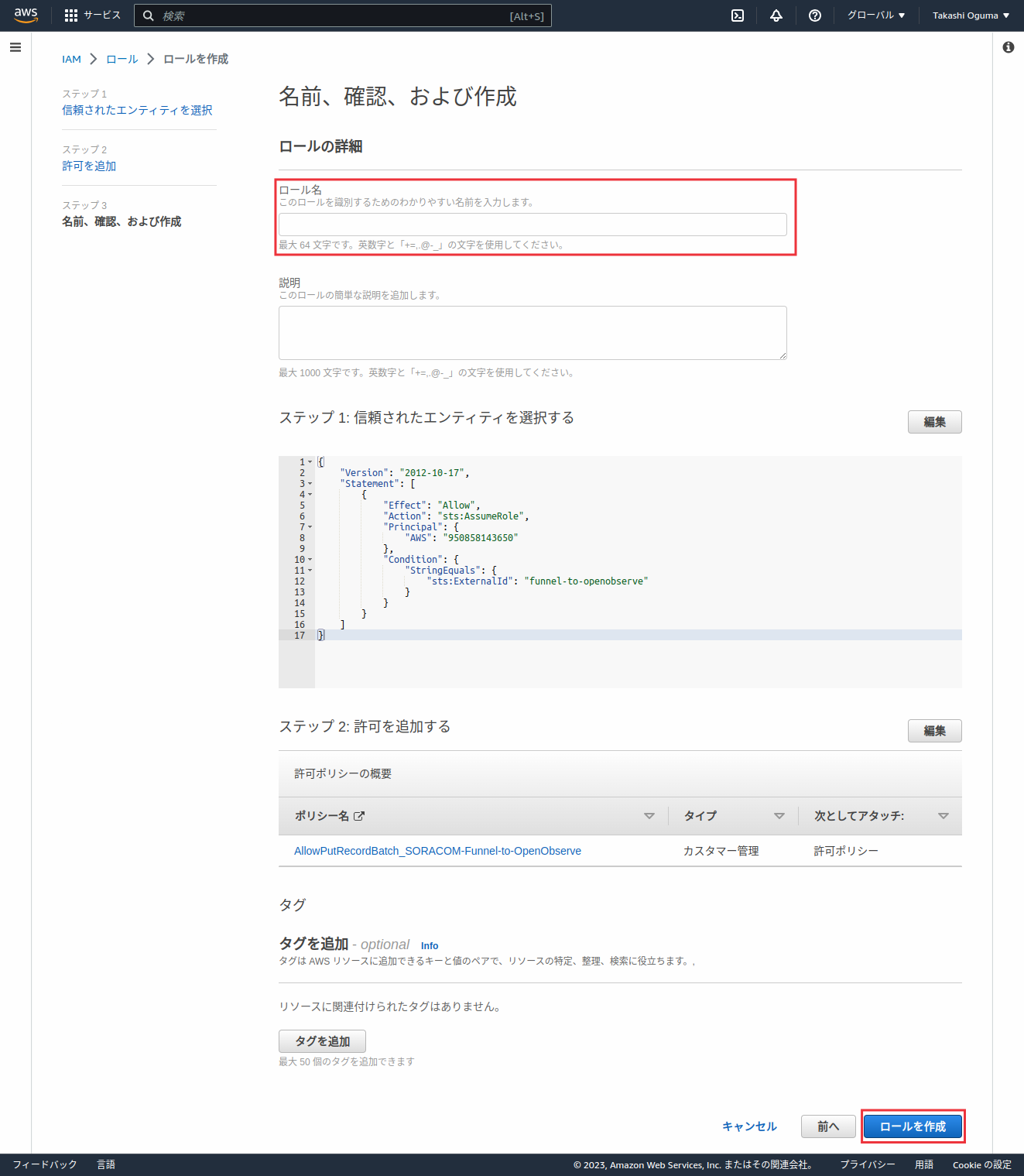Open the CloudShell terminal icon

pos(738,15)
